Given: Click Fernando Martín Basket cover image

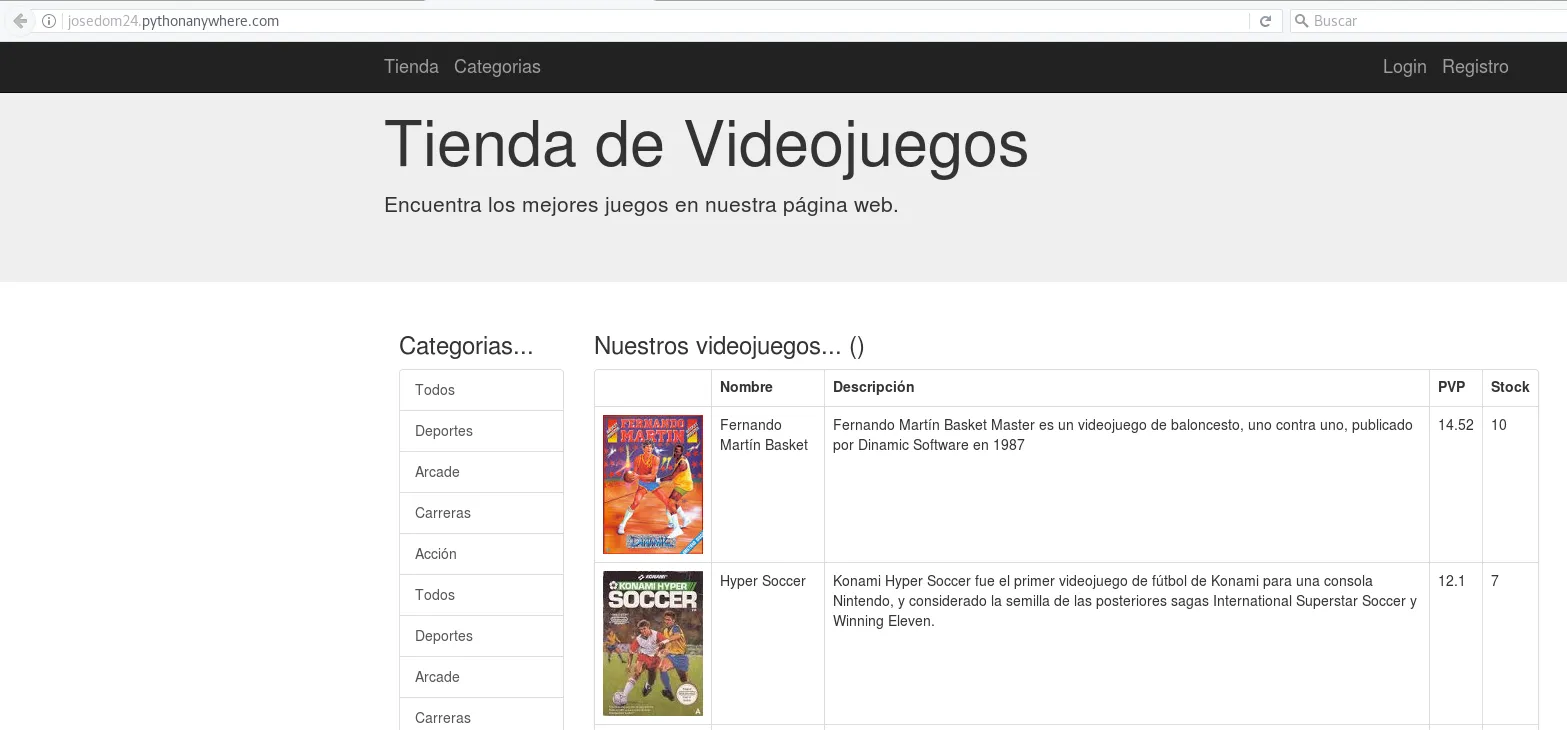Looking at the screenshot, I should (653, 484).
